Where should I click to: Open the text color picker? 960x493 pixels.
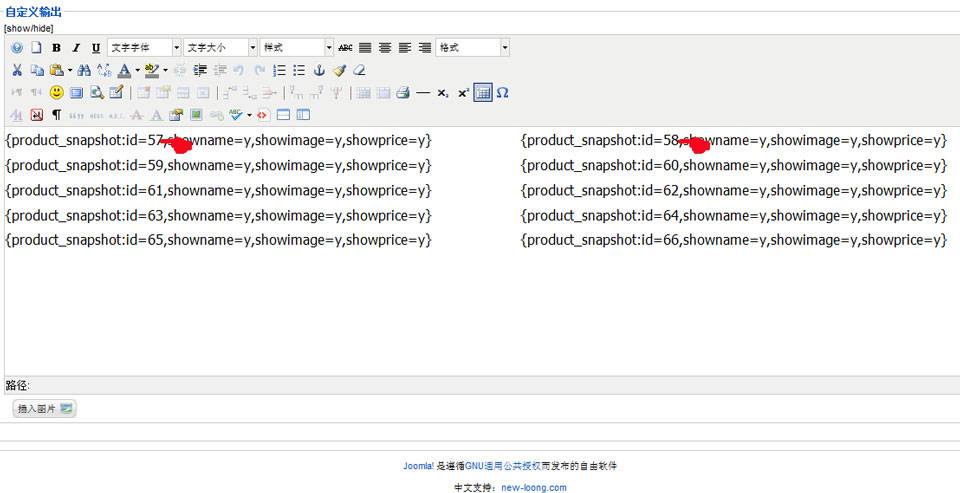(x=124, y=70)
